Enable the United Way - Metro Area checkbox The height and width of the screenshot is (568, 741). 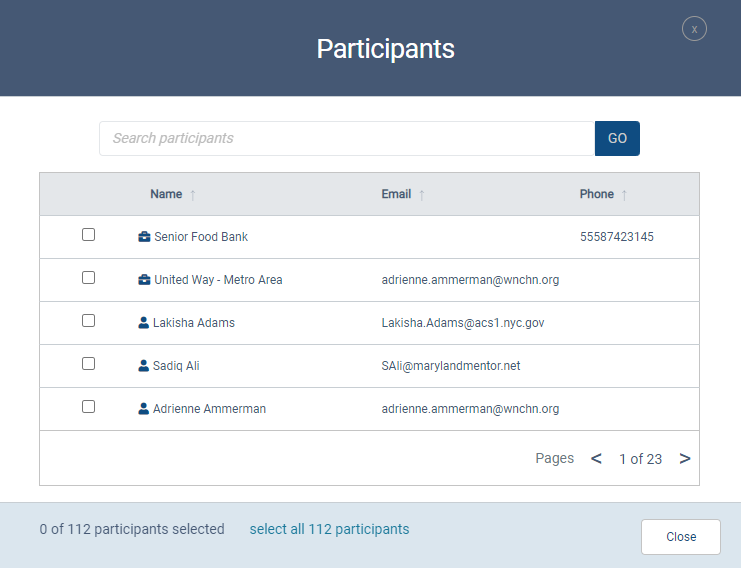tap(88, 278)
